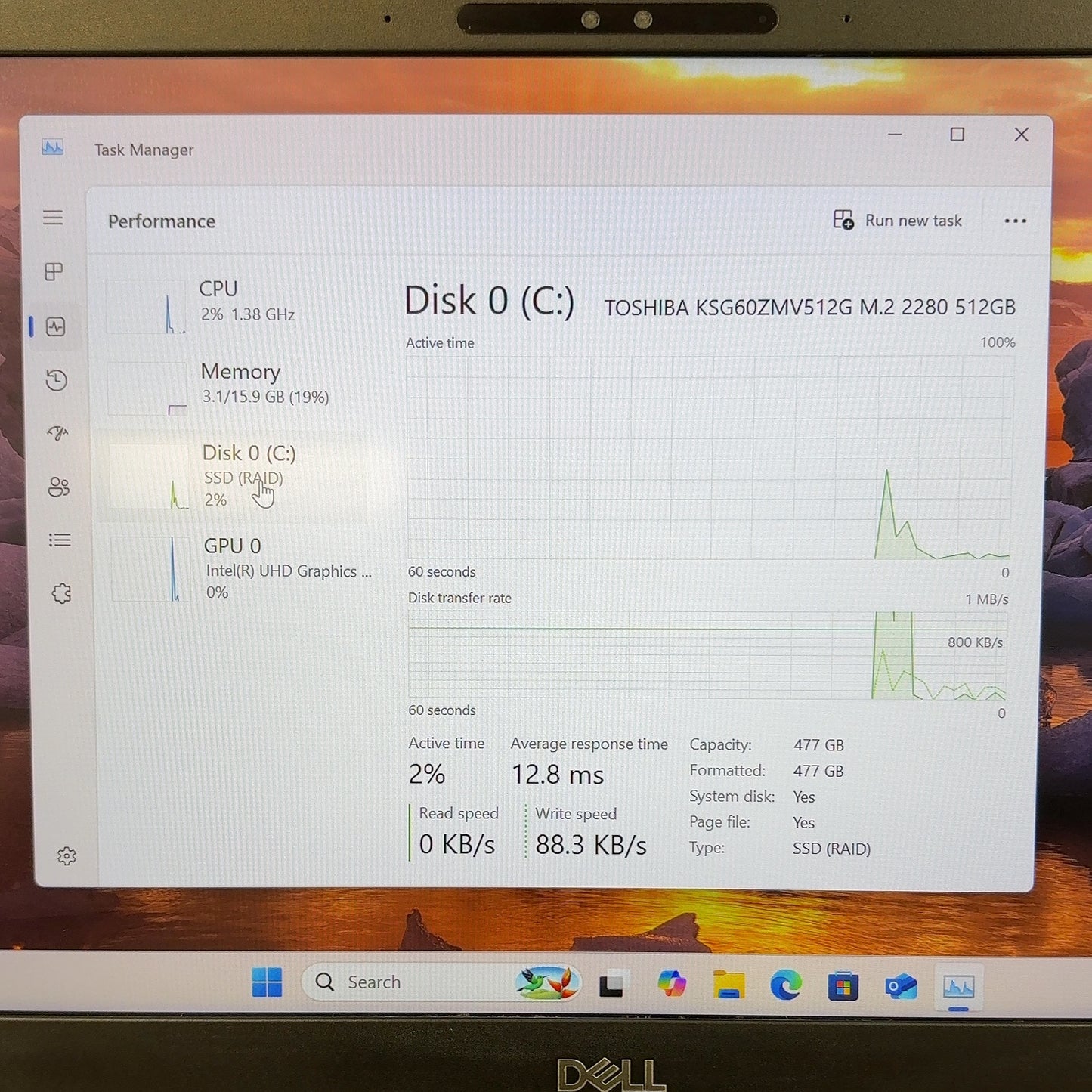Click the taskbar Search box
Viewport: 1092px width, 1092px height.
click(x=441, y=982)
